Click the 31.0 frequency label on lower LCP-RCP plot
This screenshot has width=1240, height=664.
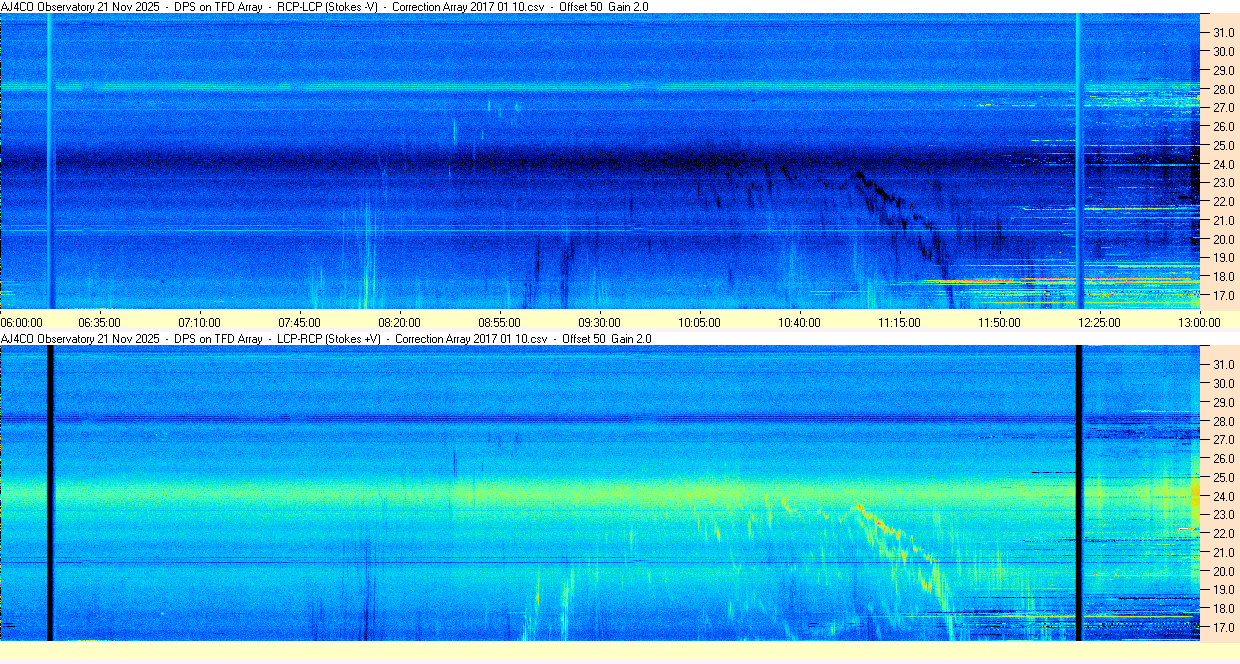point(1224,364)
